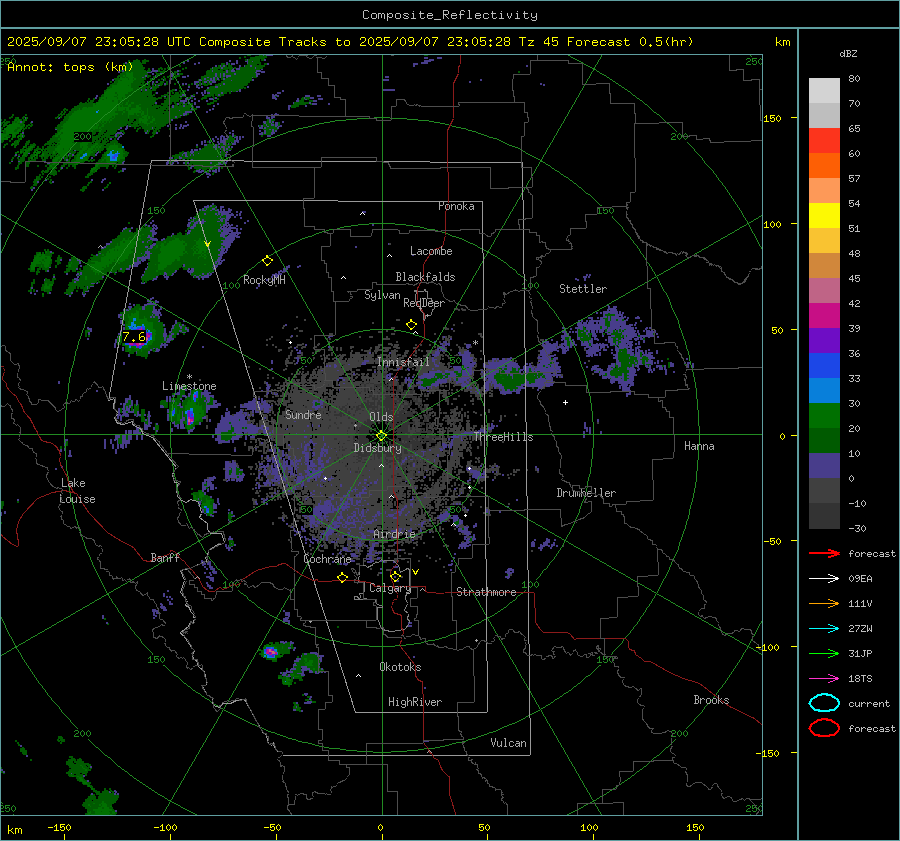Click the Vulcan label
The height and width of the screenshot is (841, 900).
[508, 743]
